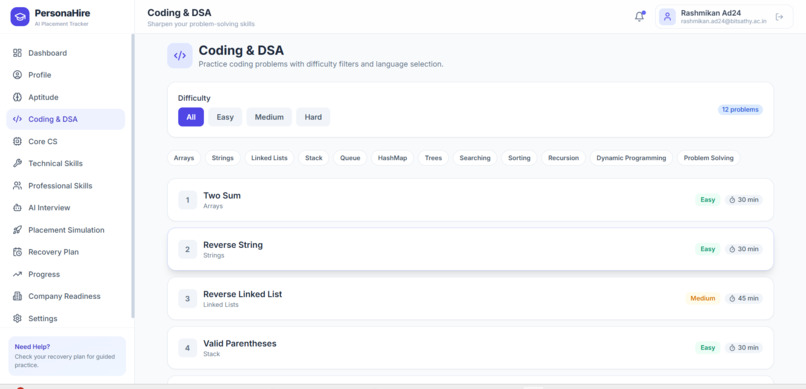Click the Settings gear icon
The image size is (806, 389).
tap(17, 318)
